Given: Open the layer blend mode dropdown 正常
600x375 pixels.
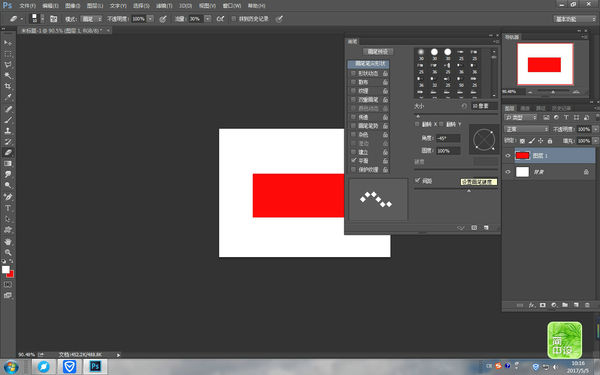Looking at the screenshot, I should tap(527, 129).
